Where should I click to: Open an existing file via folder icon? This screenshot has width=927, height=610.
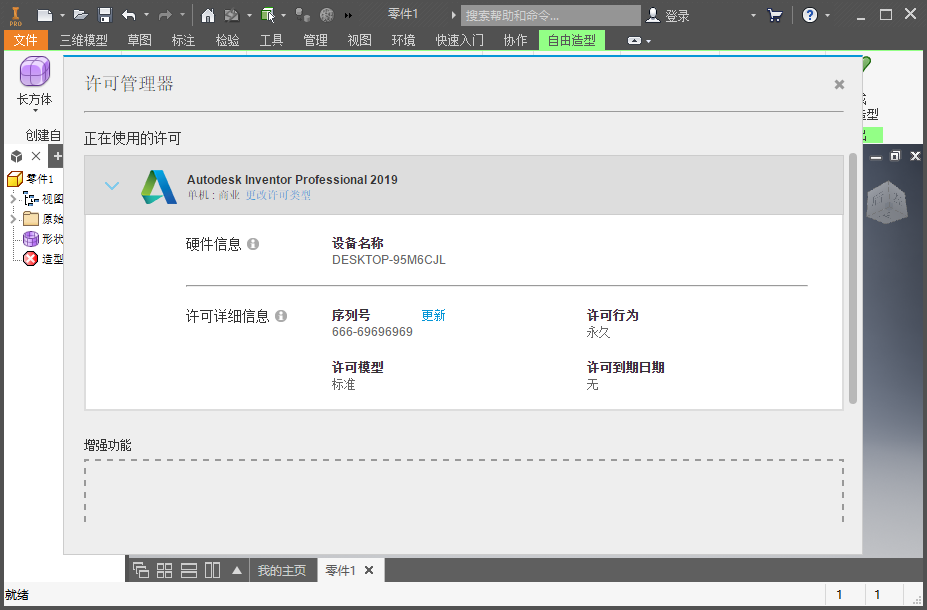[81, 15]
